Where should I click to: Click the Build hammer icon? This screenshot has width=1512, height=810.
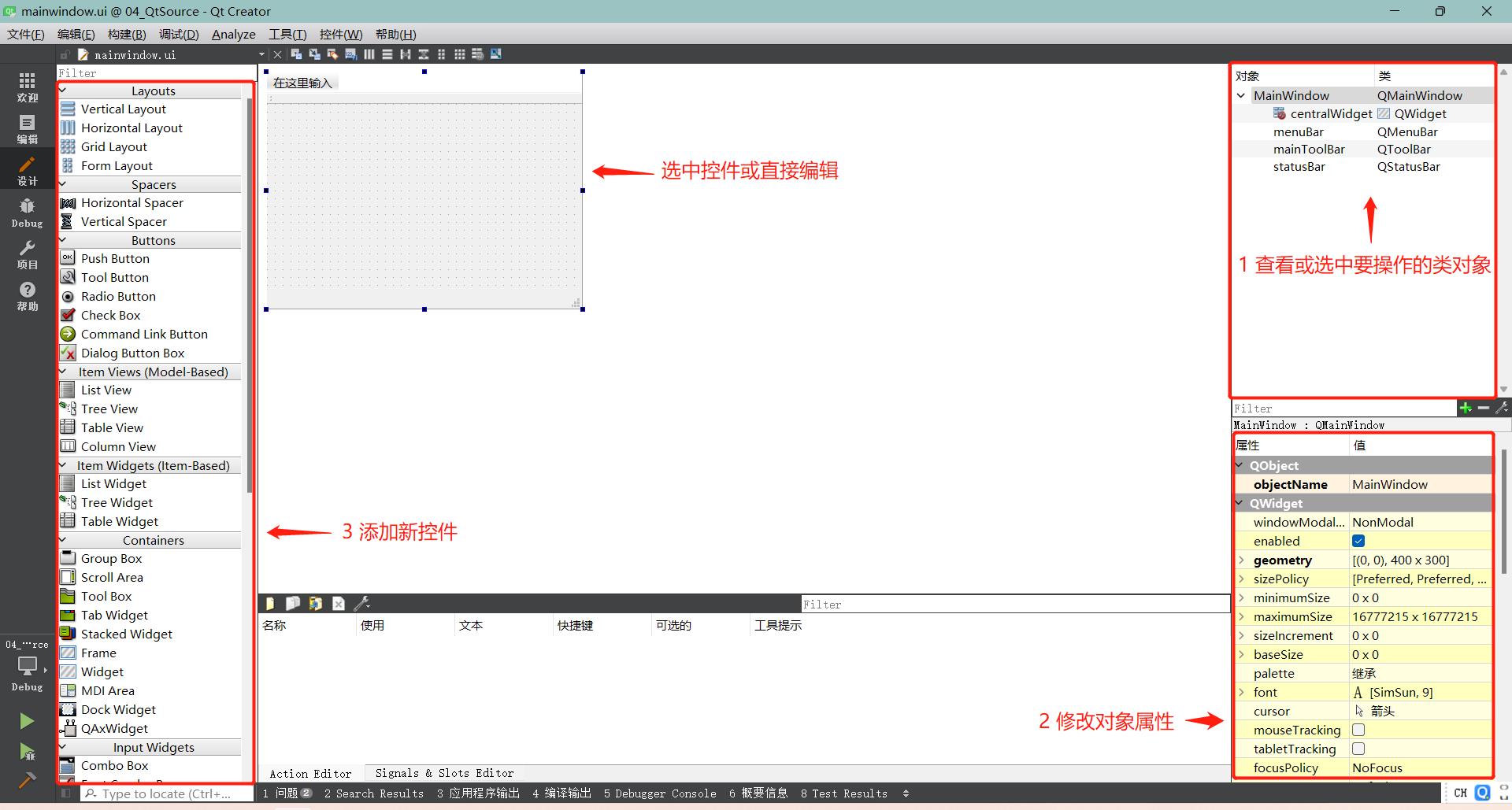click(27, 780)
